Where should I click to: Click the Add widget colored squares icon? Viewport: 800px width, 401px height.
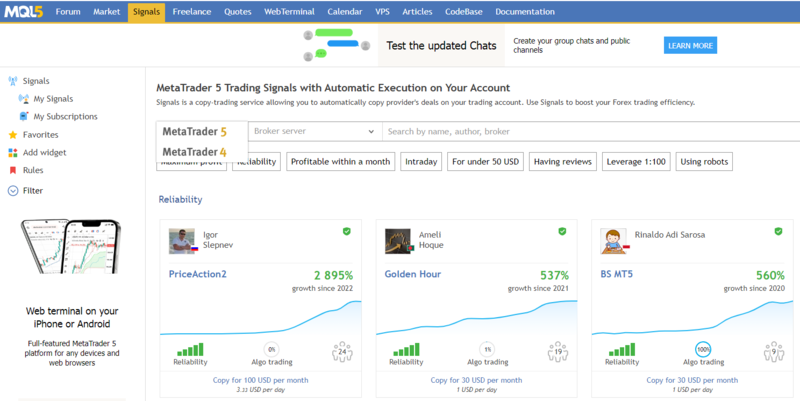(x=13, y=153)
